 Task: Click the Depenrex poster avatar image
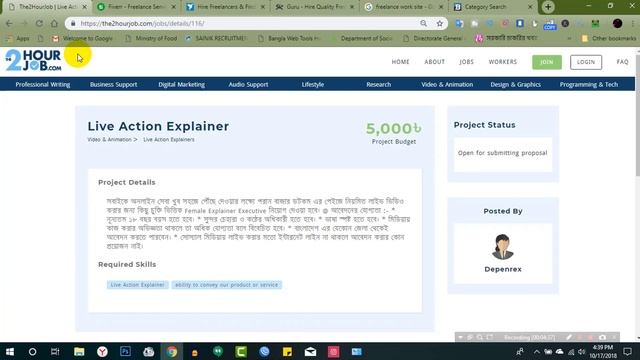502,247
